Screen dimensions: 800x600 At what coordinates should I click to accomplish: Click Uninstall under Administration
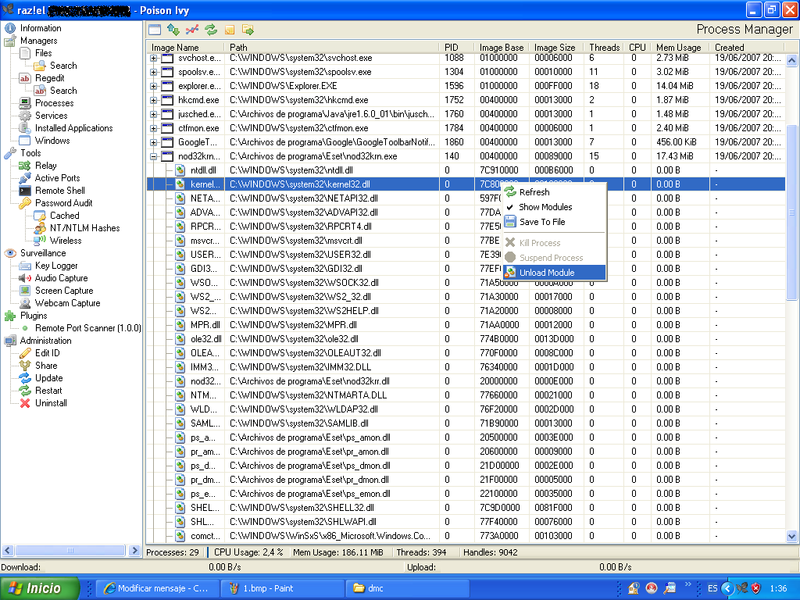tap(51, 403)
